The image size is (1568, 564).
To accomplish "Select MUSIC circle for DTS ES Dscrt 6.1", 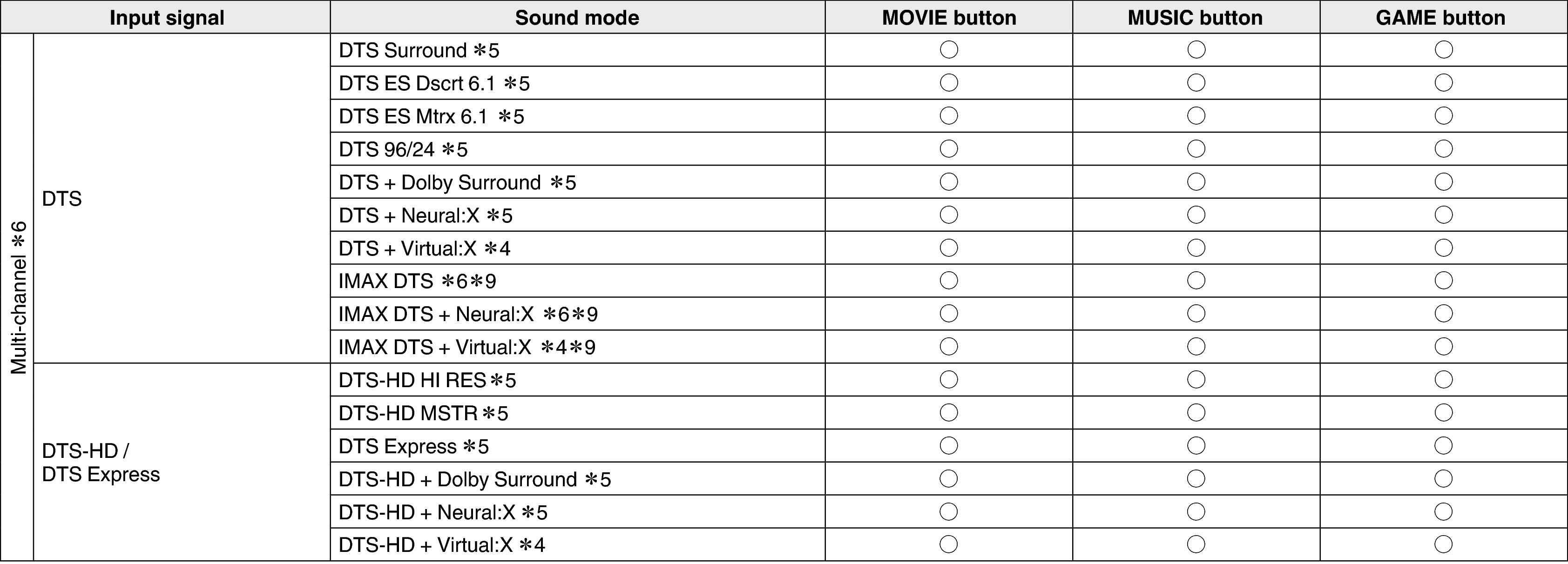I will click(x=1196, y=83).
